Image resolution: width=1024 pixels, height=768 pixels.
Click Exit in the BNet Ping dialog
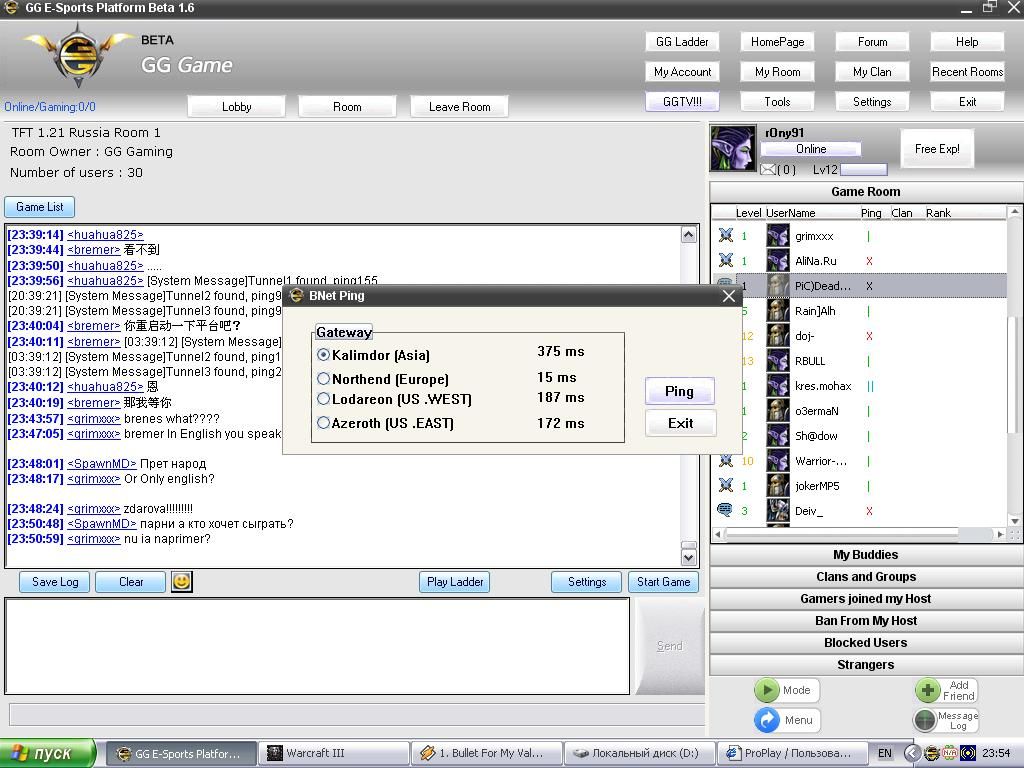pyautogui.click(x=680, y=423)
